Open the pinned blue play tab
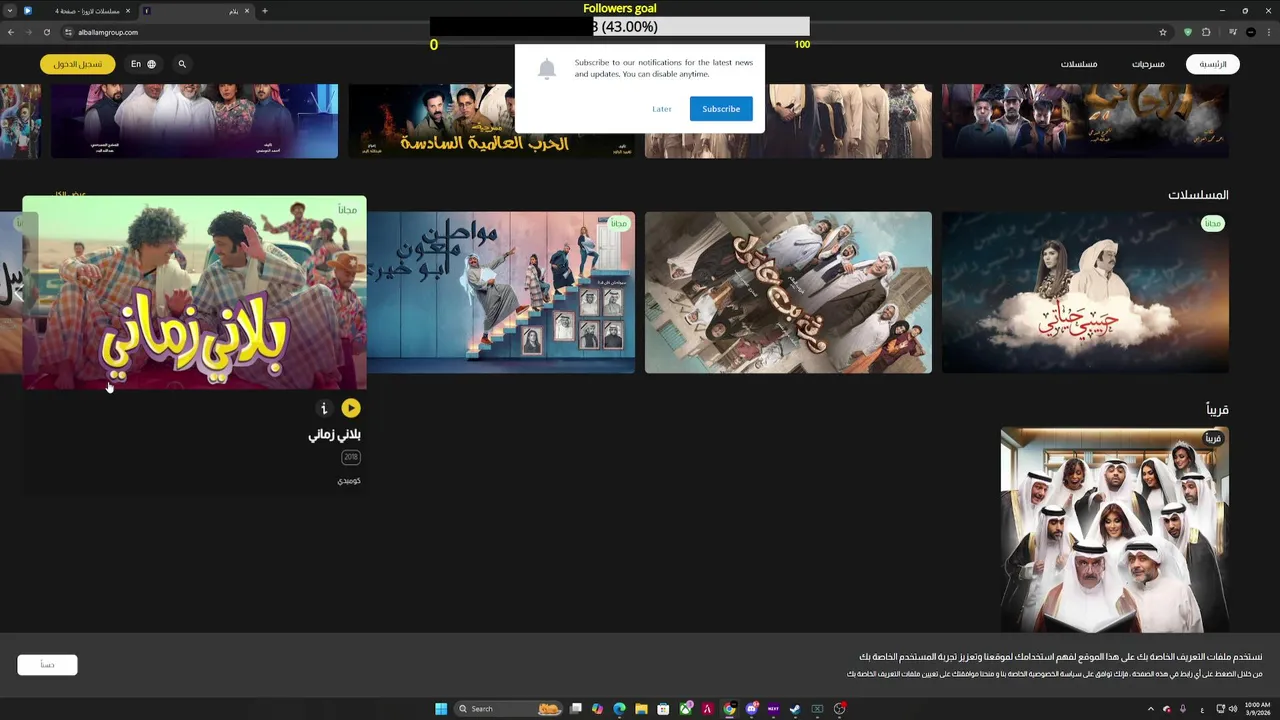The height and width of the screenshot is (720, 1280). point(28,11)
